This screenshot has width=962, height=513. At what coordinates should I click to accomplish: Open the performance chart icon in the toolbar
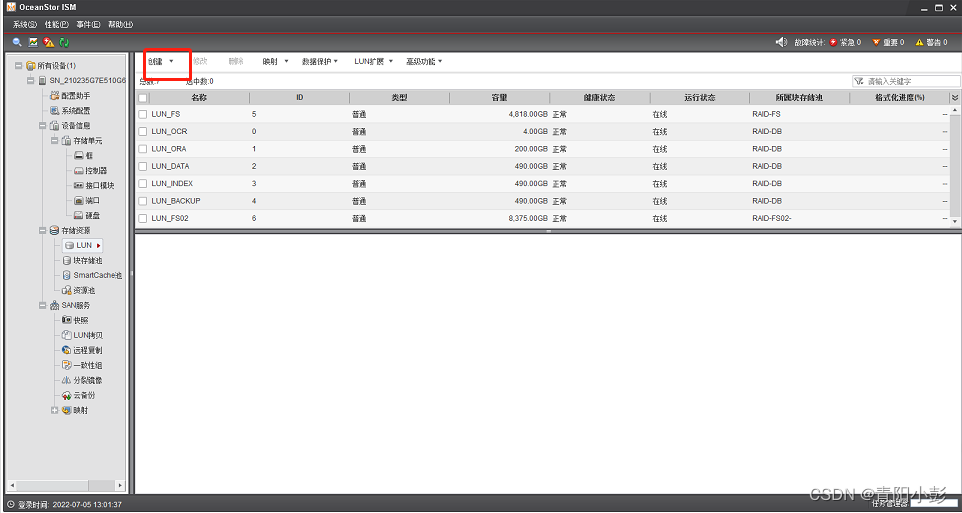point(33,42)
